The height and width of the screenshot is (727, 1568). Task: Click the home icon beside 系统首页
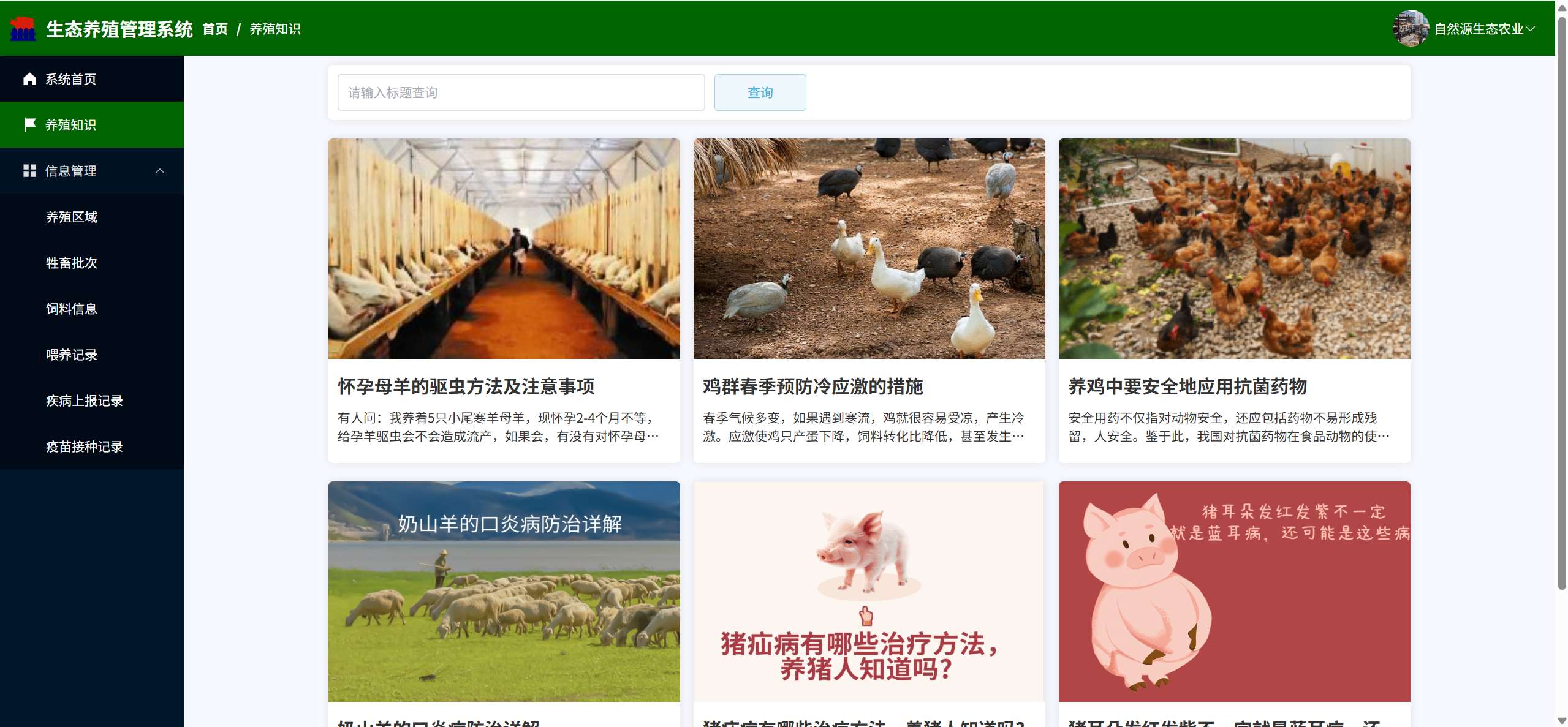[29, 79]
